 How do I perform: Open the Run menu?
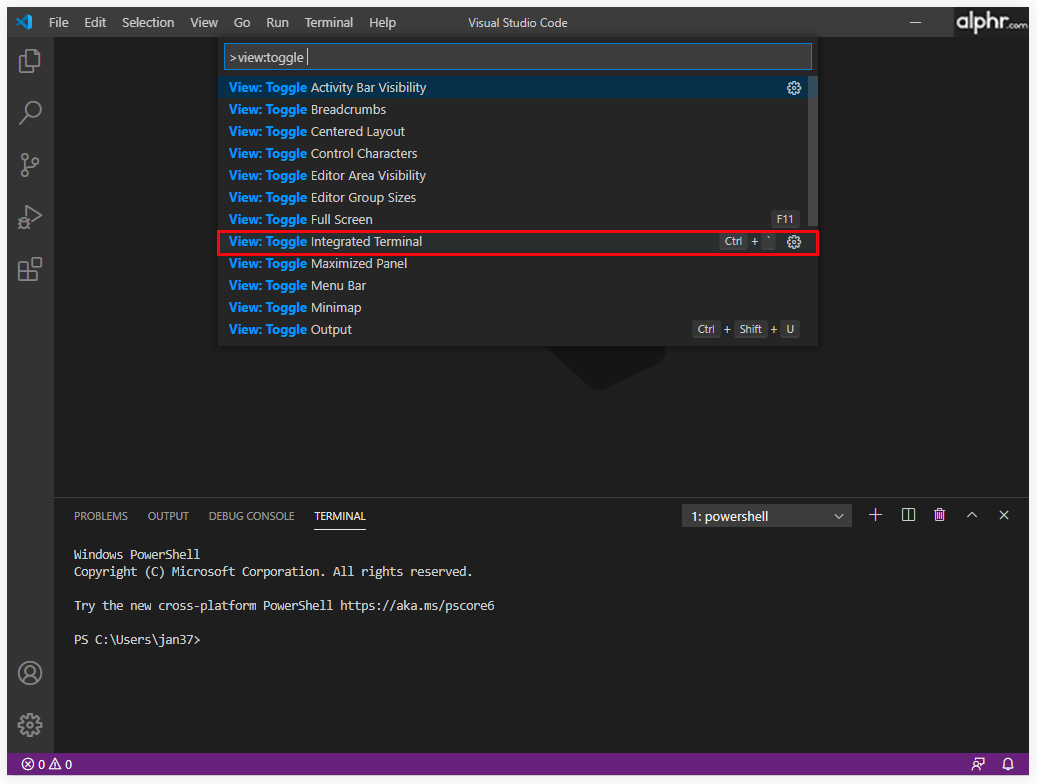coord(277,22)
